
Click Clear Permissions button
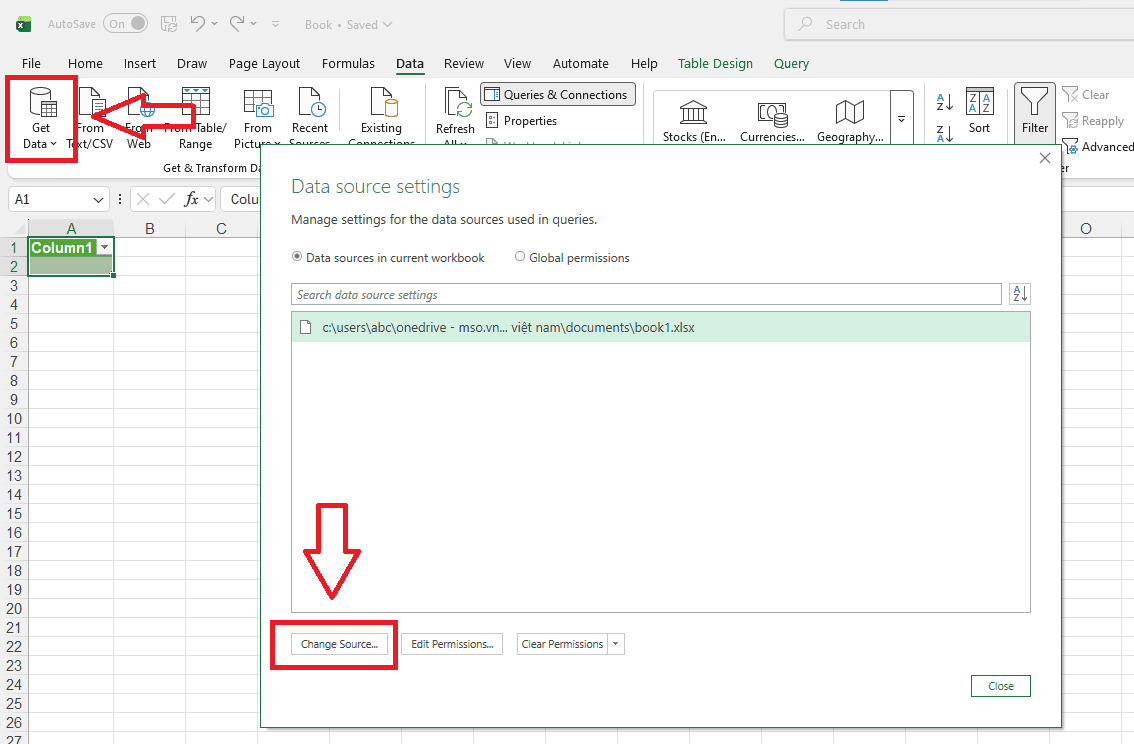tap(562, 643)
